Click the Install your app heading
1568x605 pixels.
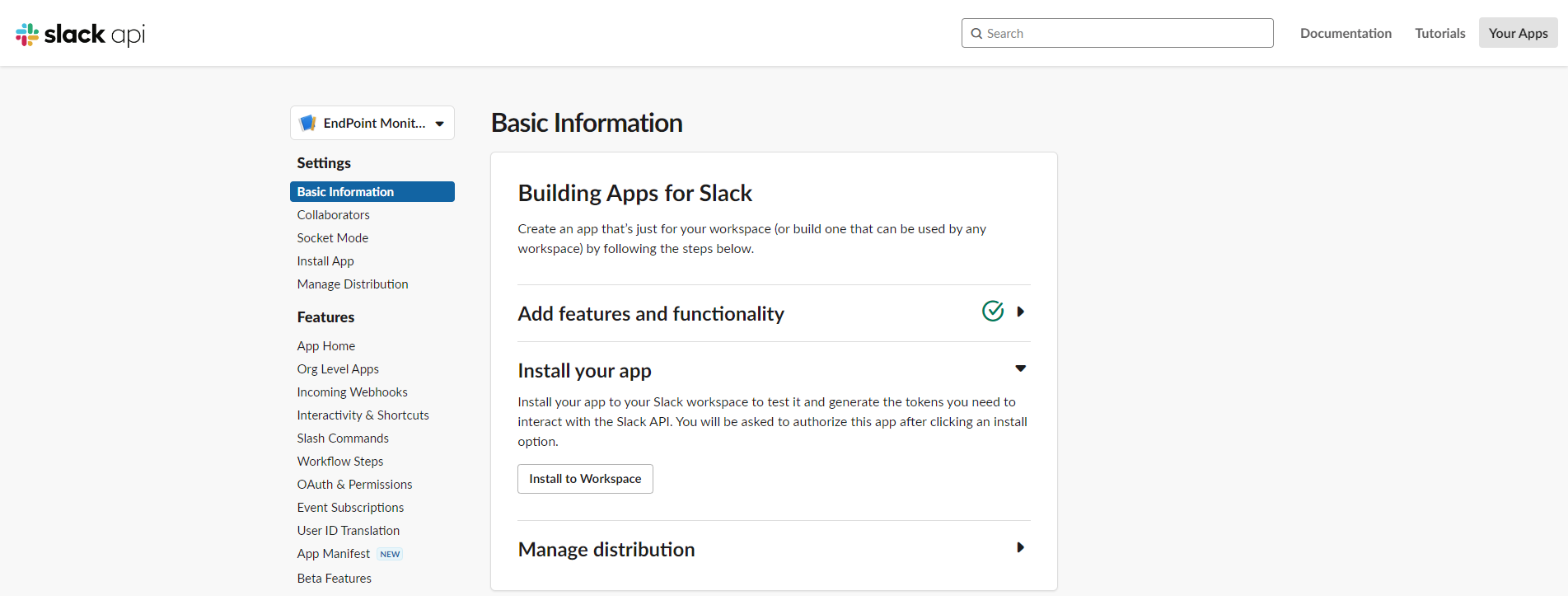pos(584,371)
